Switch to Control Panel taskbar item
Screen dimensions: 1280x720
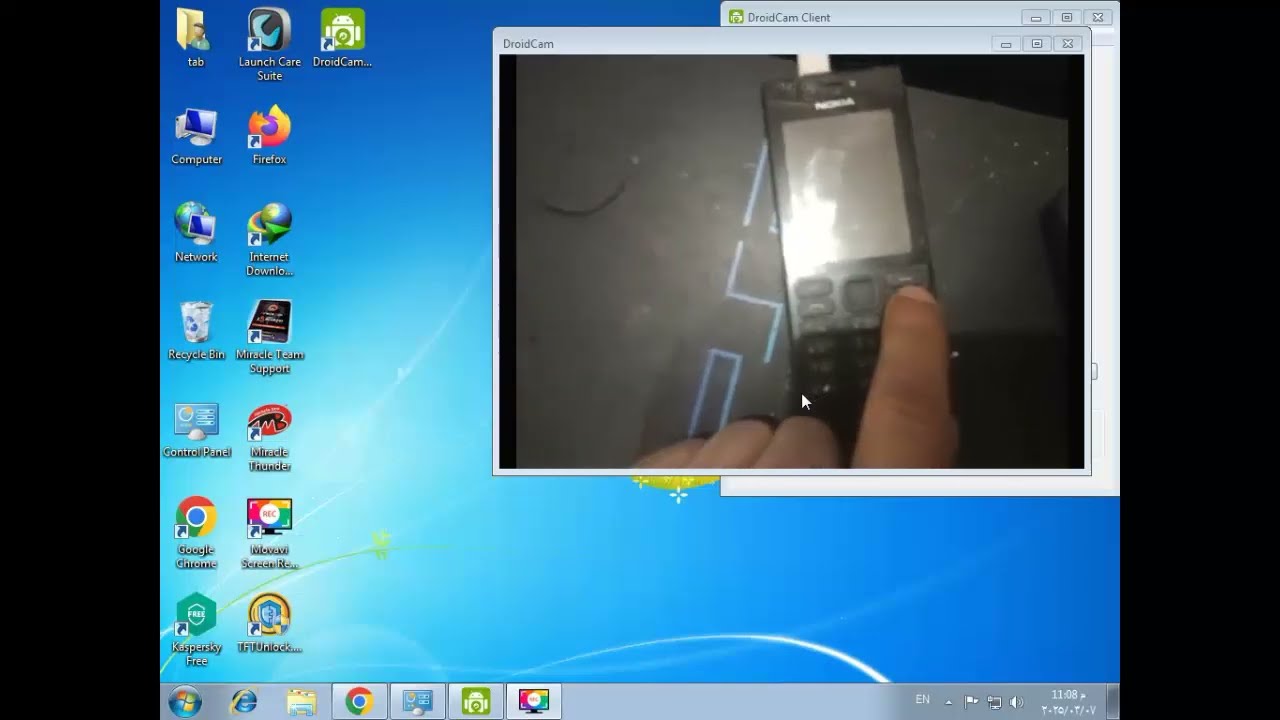click(x=417, y=702)
